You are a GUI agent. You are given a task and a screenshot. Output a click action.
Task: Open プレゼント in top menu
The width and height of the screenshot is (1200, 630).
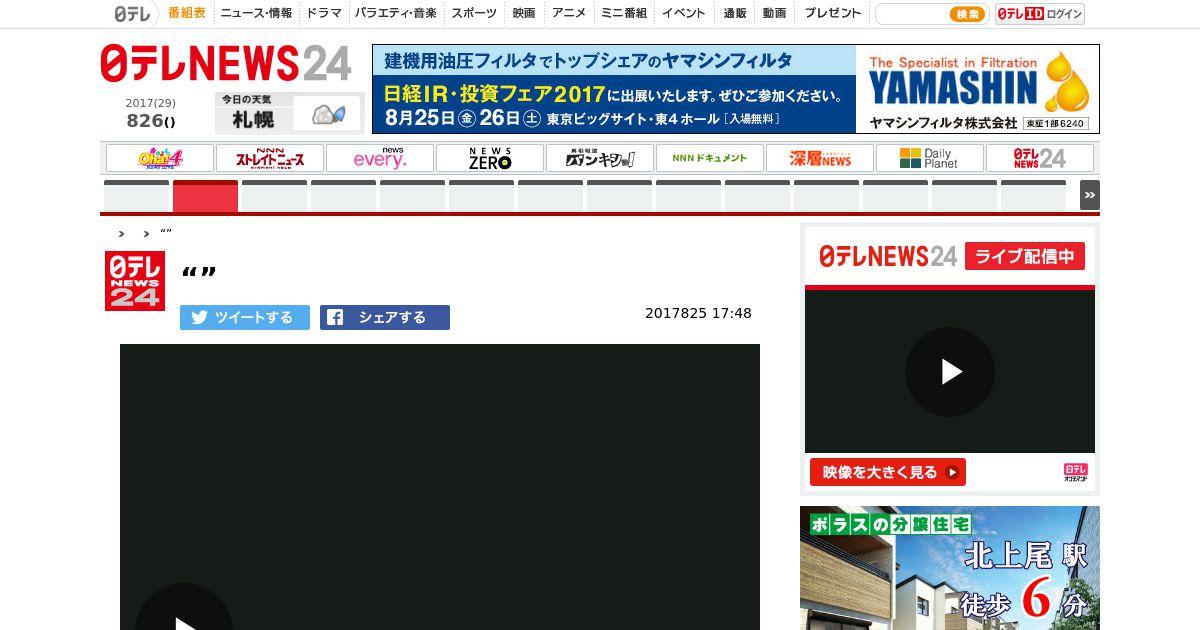click(833, 13)
